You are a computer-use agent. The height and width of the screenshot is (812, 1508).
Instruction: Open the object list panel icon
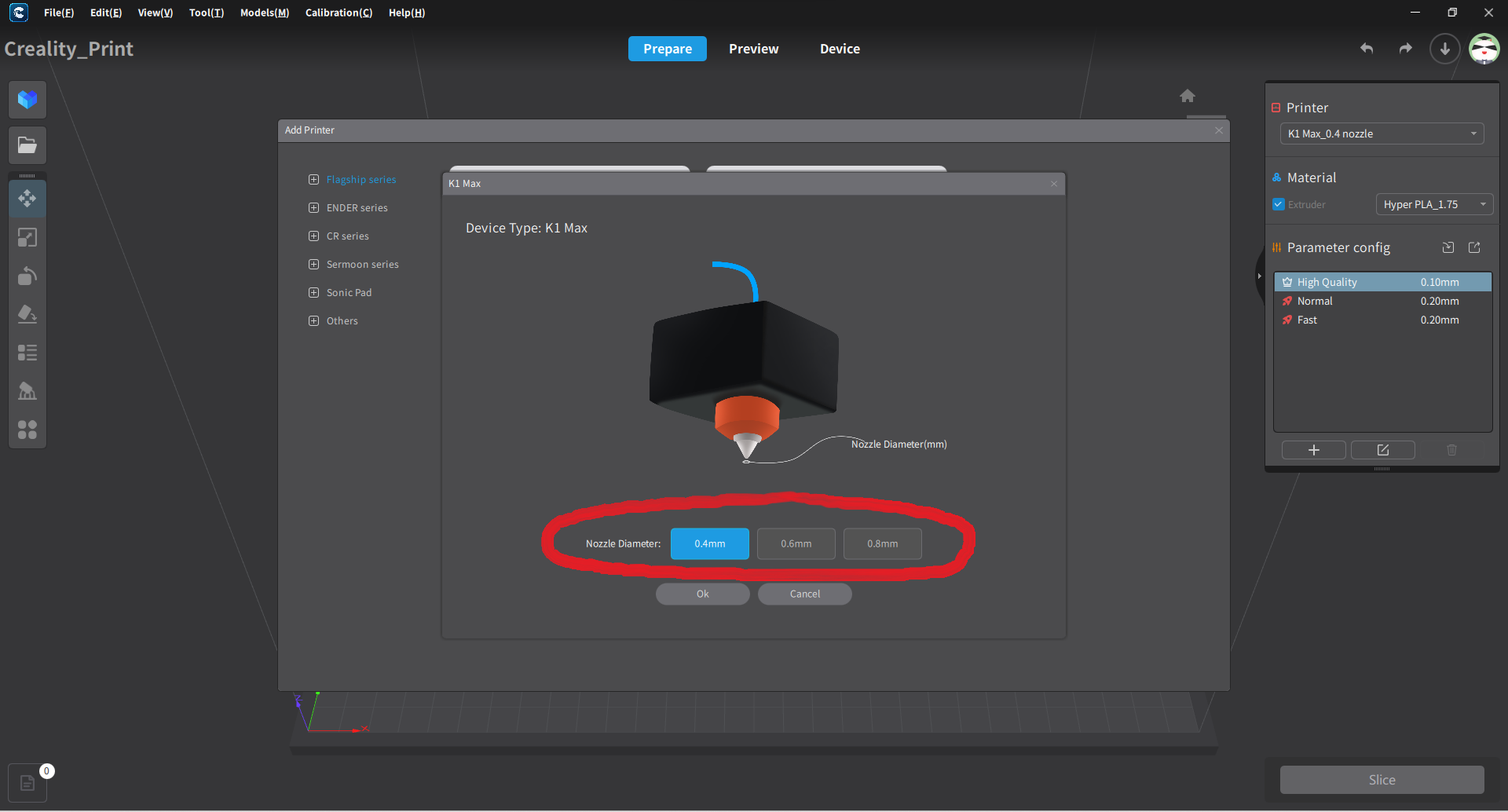click(x=27, y=353)
